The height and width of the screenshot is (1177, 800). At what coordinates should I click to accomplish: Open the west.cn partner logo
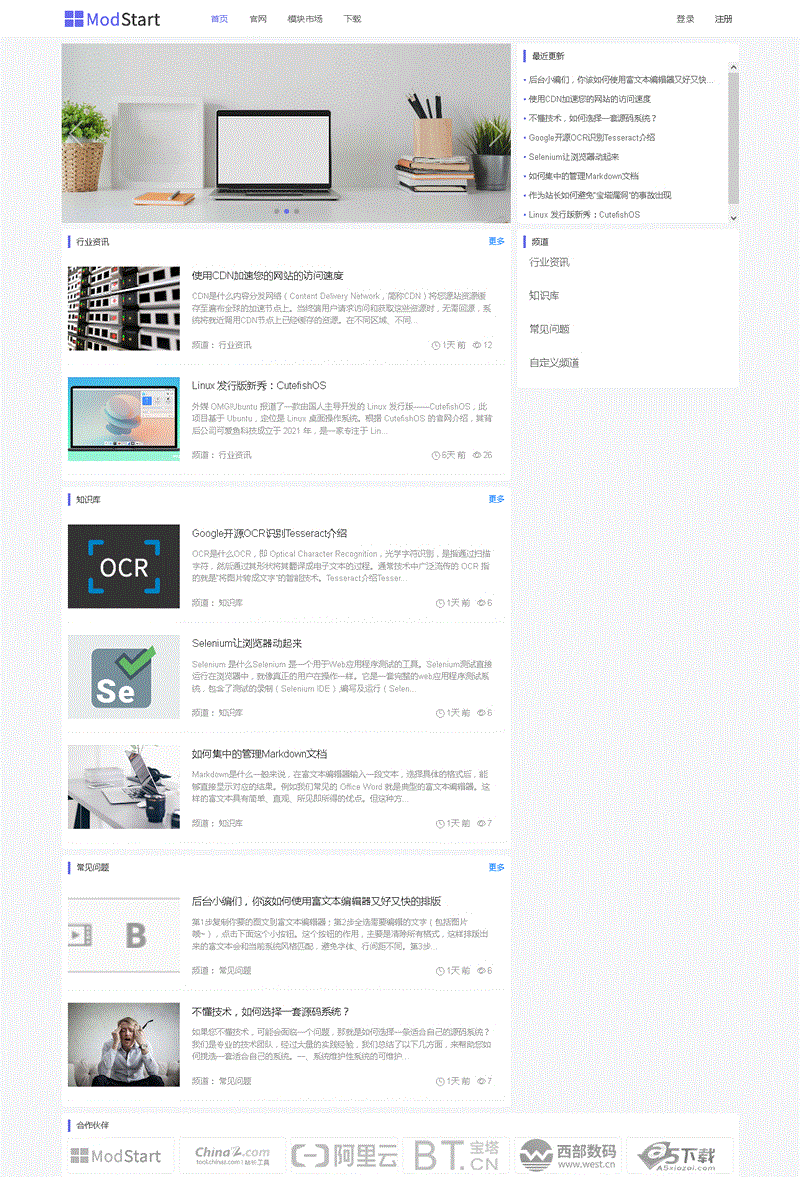click(x=568, y=1156)
